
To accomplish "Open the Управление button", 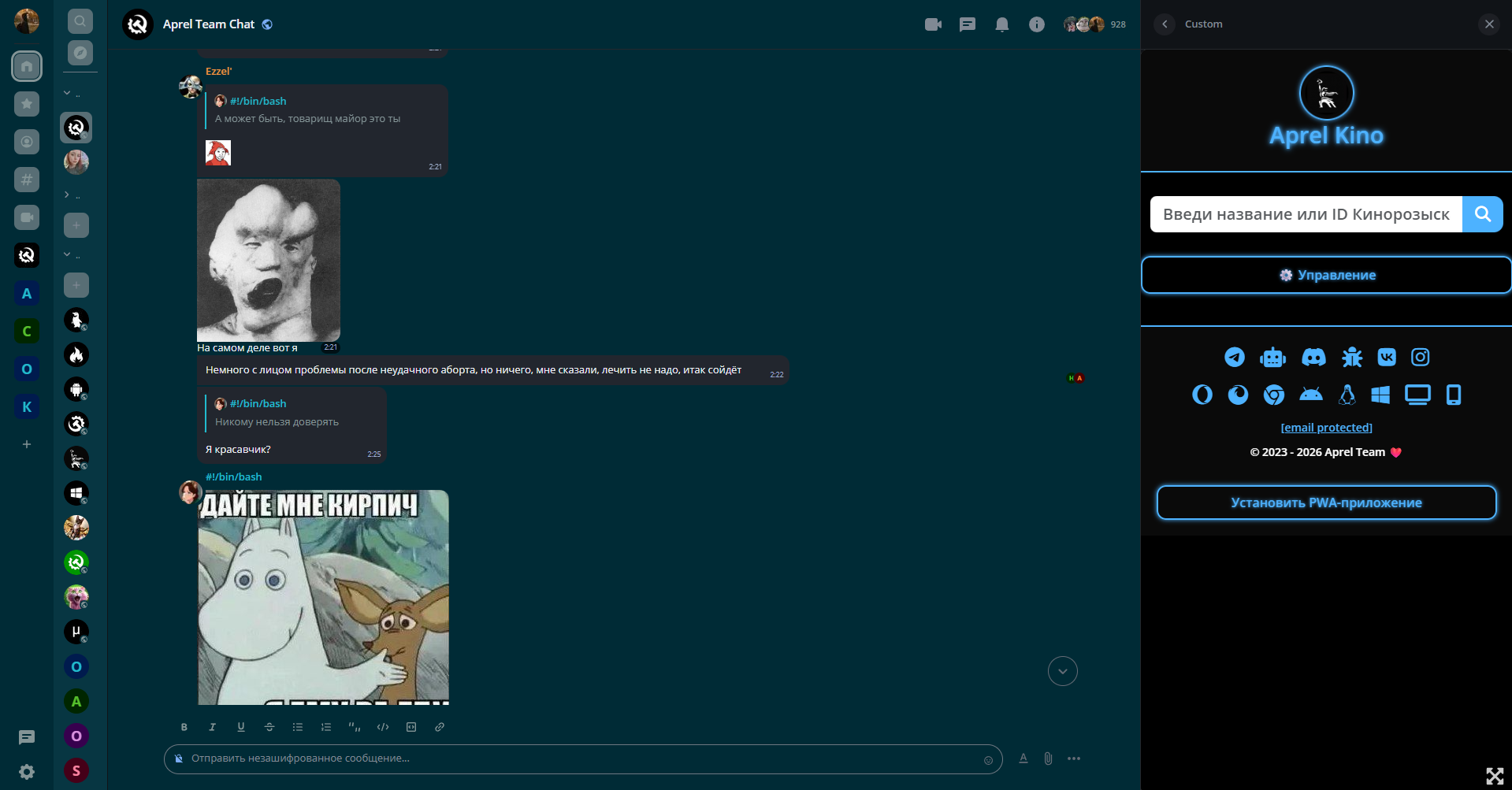I will 1327,275.
